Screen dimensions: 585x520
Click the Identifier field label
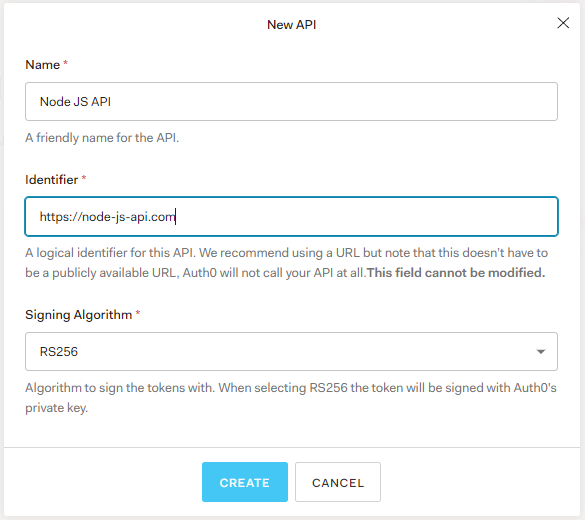click(x=51, y=180)
